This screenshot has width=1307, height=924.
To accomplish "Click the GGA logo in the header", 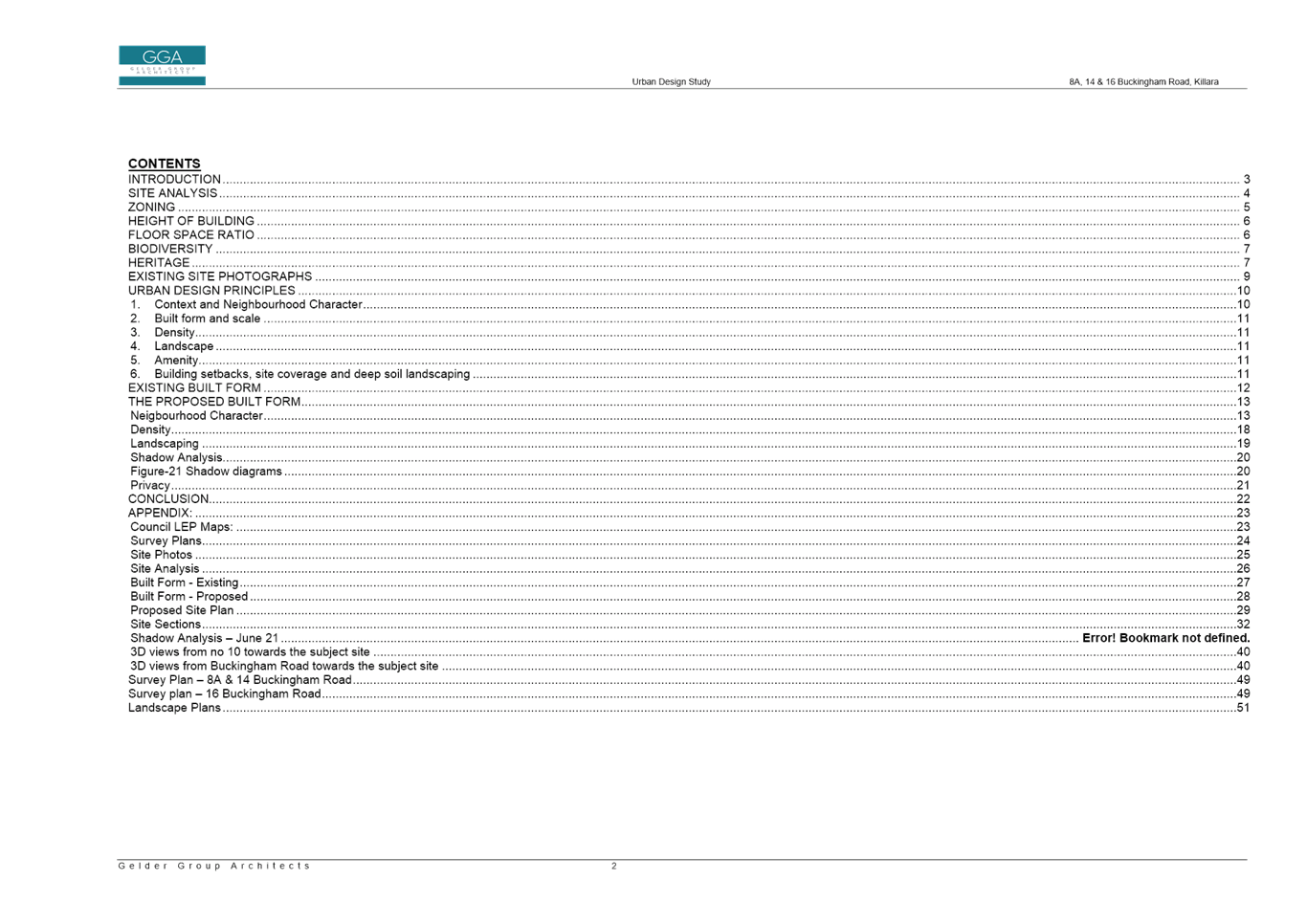I will [x=162, y=65].
